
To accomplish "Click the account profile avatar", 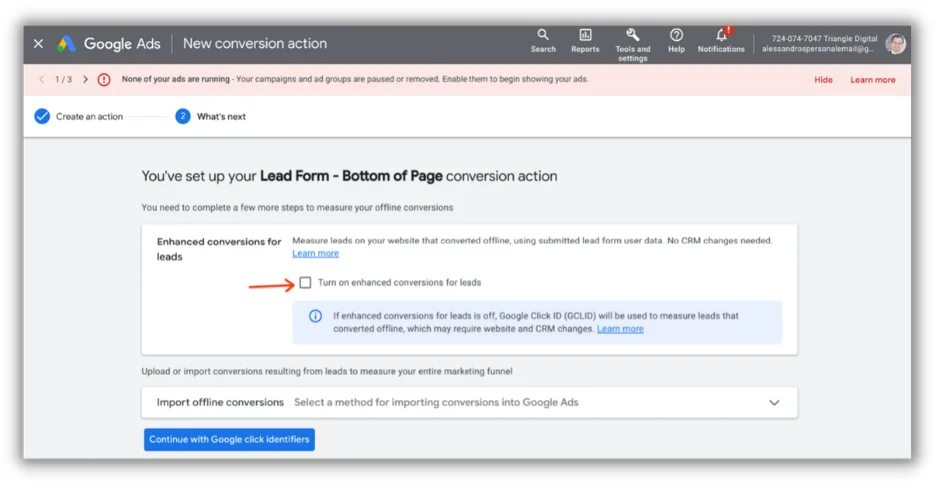I will click(x=895, y=44).
